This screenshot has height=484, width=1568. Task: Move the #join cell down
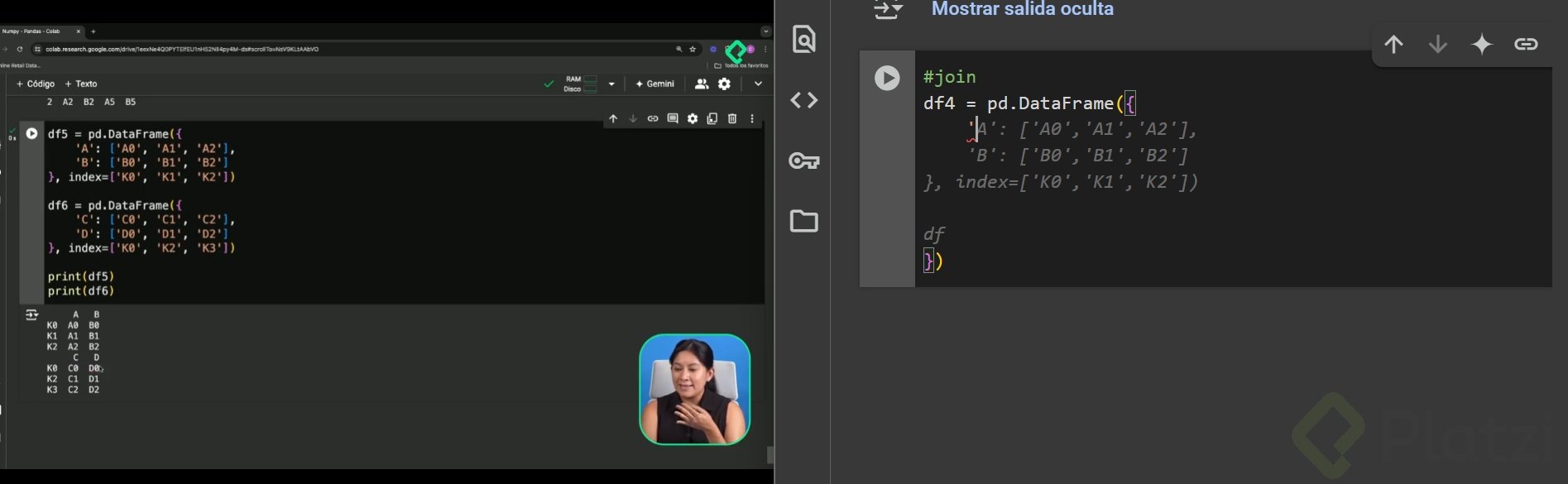(1438, 44)
